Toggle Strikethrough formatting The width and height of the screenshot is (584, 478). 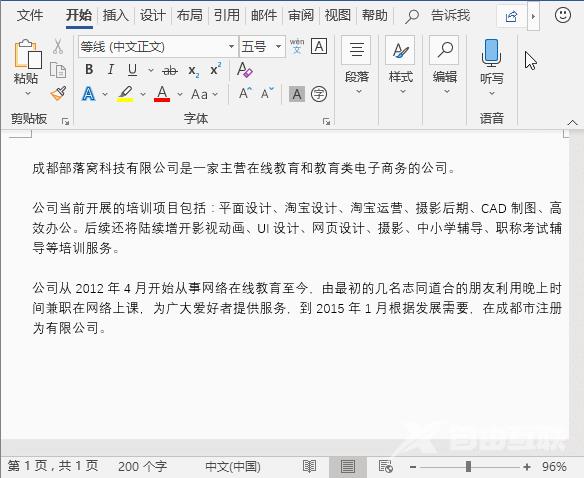(170, 70)
